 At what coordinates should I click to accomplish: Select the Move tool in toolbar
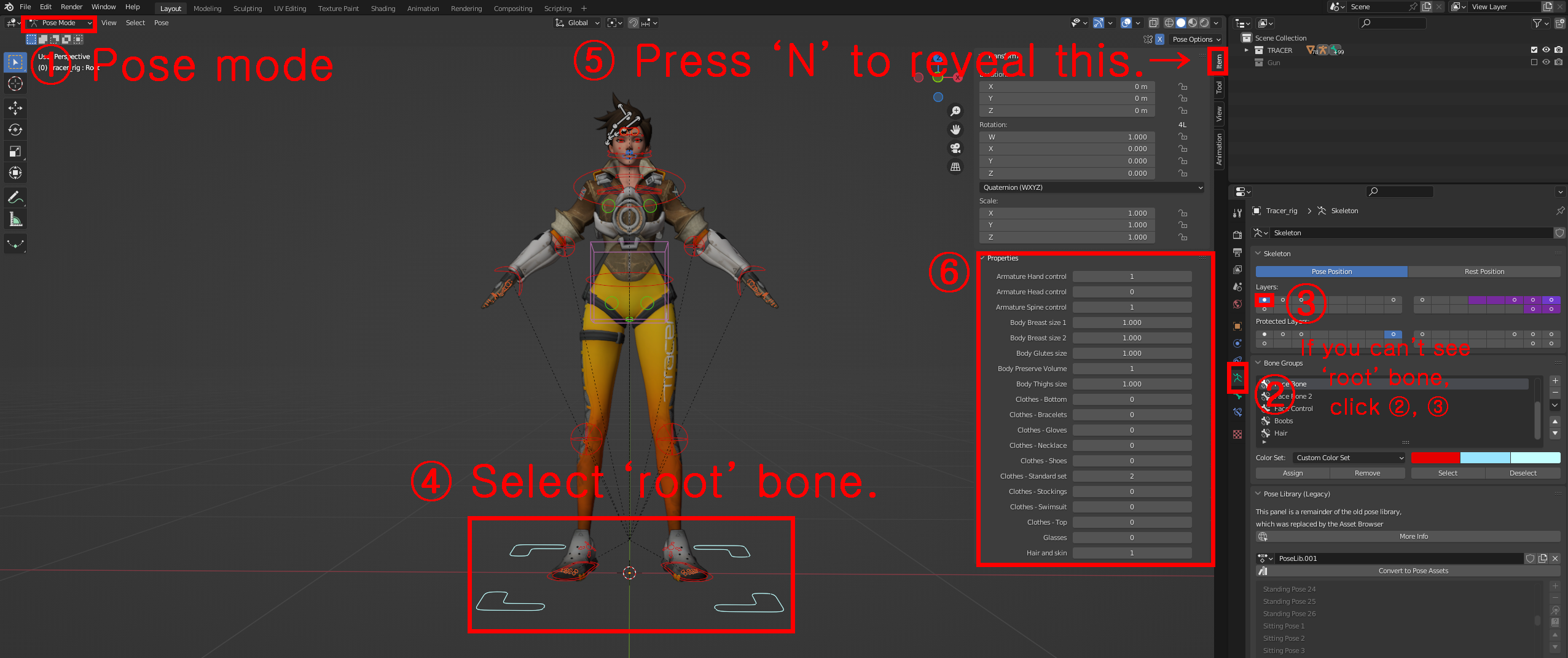click(15, 108)
